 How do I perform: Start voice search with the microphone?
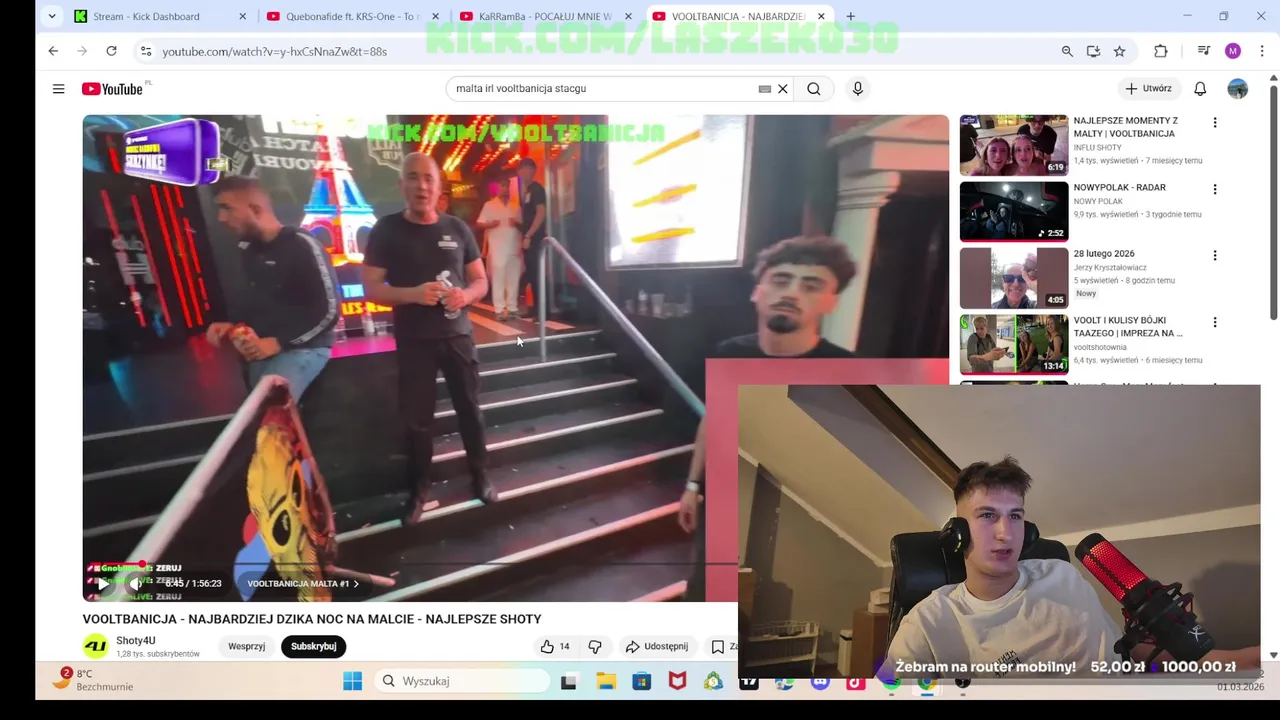coord(857,89)
